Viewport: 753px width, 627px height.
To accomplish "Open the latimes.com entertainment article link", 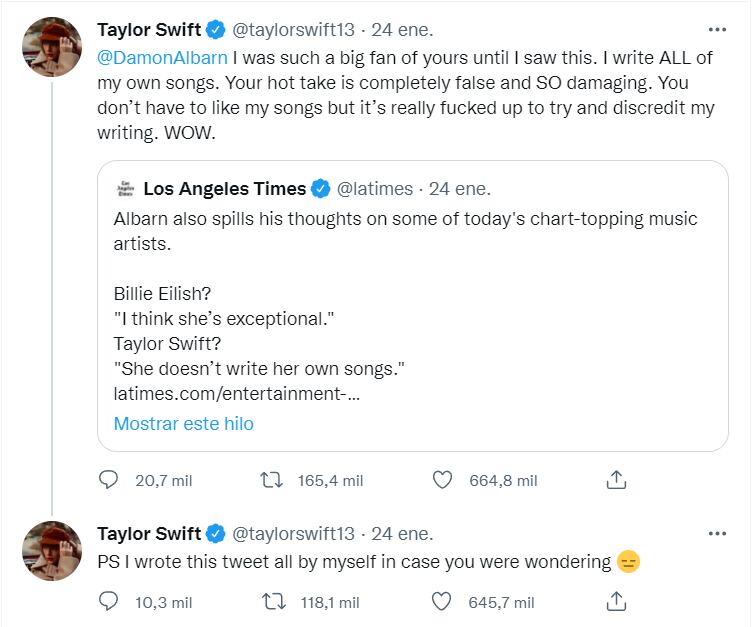I will pyautogui.click(x=237, y=397).
